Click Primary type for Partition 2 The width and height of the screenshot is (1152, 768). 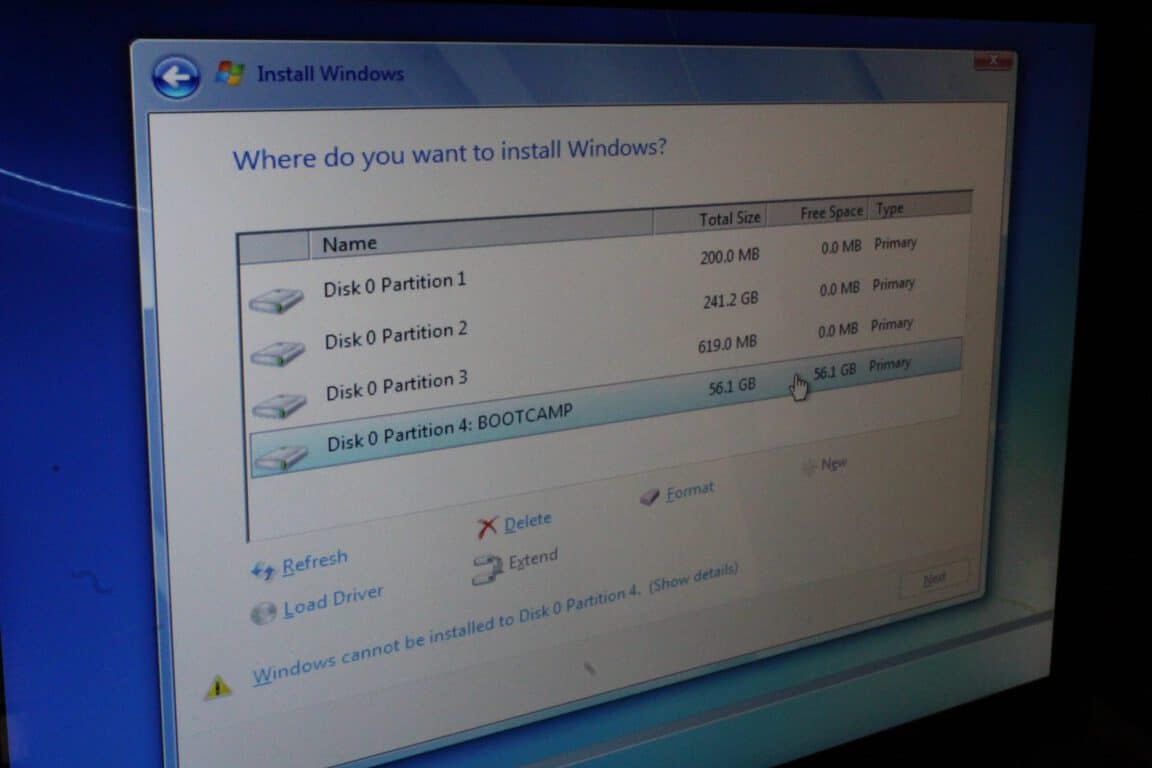[893, 284]
